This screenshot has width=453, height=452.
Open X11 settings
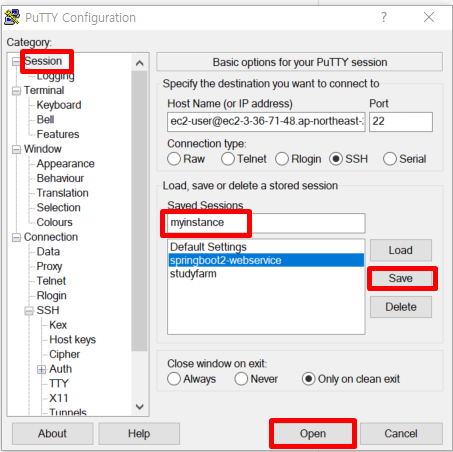click(x=59, y=398)
